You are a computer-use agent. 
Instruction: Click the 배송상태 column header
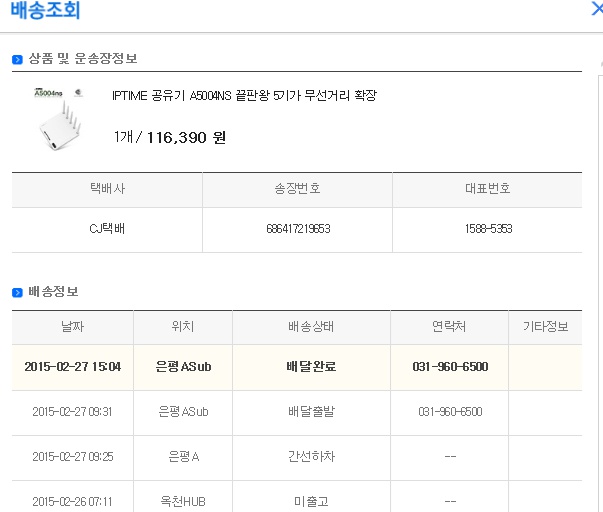311,327
